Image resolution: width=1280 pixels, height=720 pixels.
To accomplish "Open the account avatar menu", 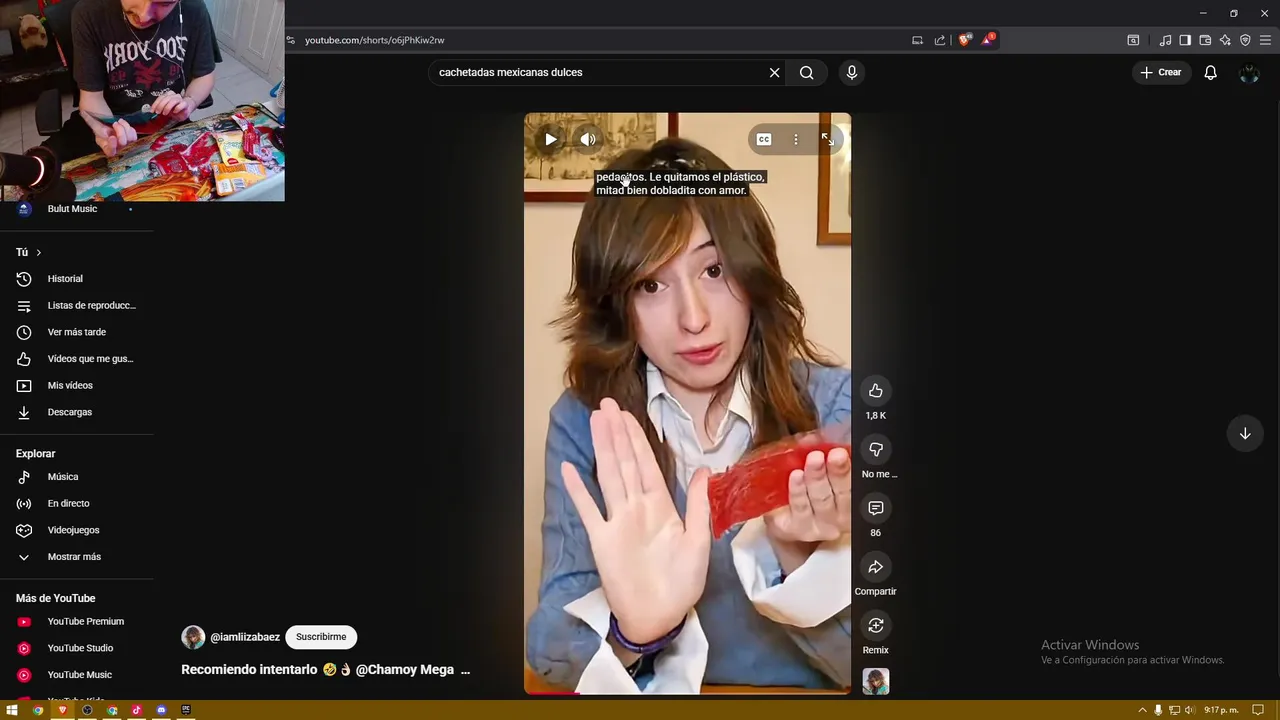I will pyautogui.click(x=1249, y=73).
